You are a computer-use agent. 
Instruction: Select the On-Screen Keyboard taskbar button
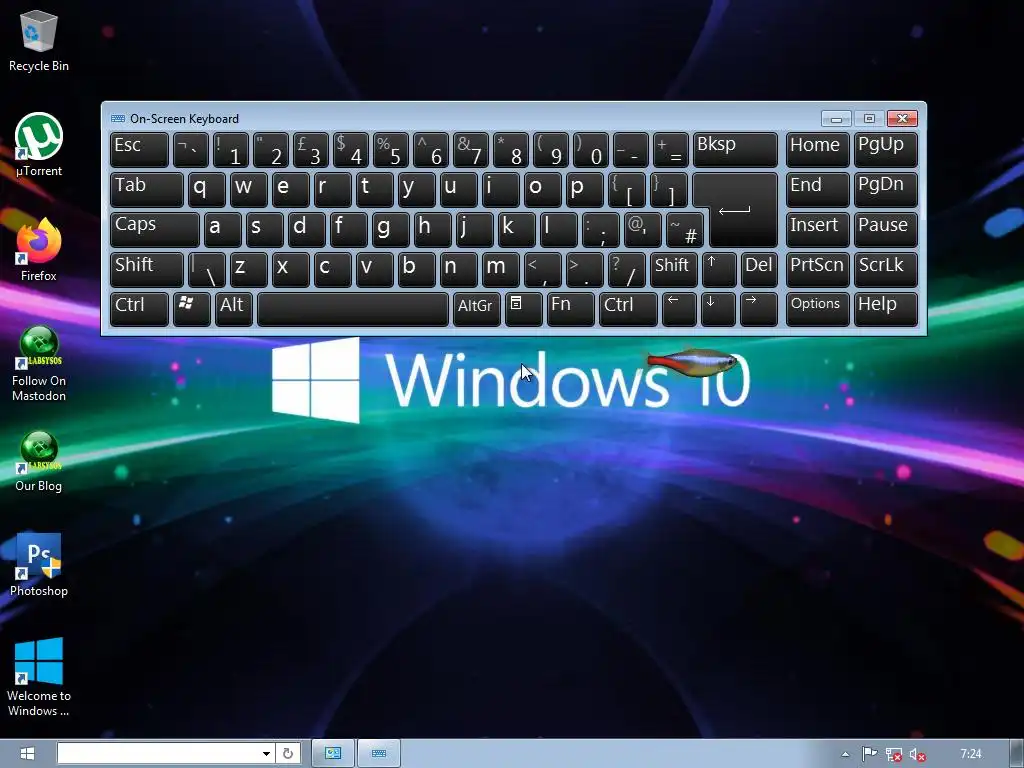(x=379, y=754)
